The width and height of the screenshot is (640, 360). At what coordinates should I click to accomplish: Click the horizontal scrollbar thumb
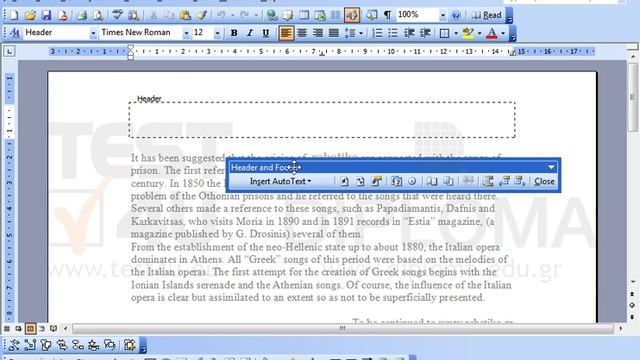(342, 328)
